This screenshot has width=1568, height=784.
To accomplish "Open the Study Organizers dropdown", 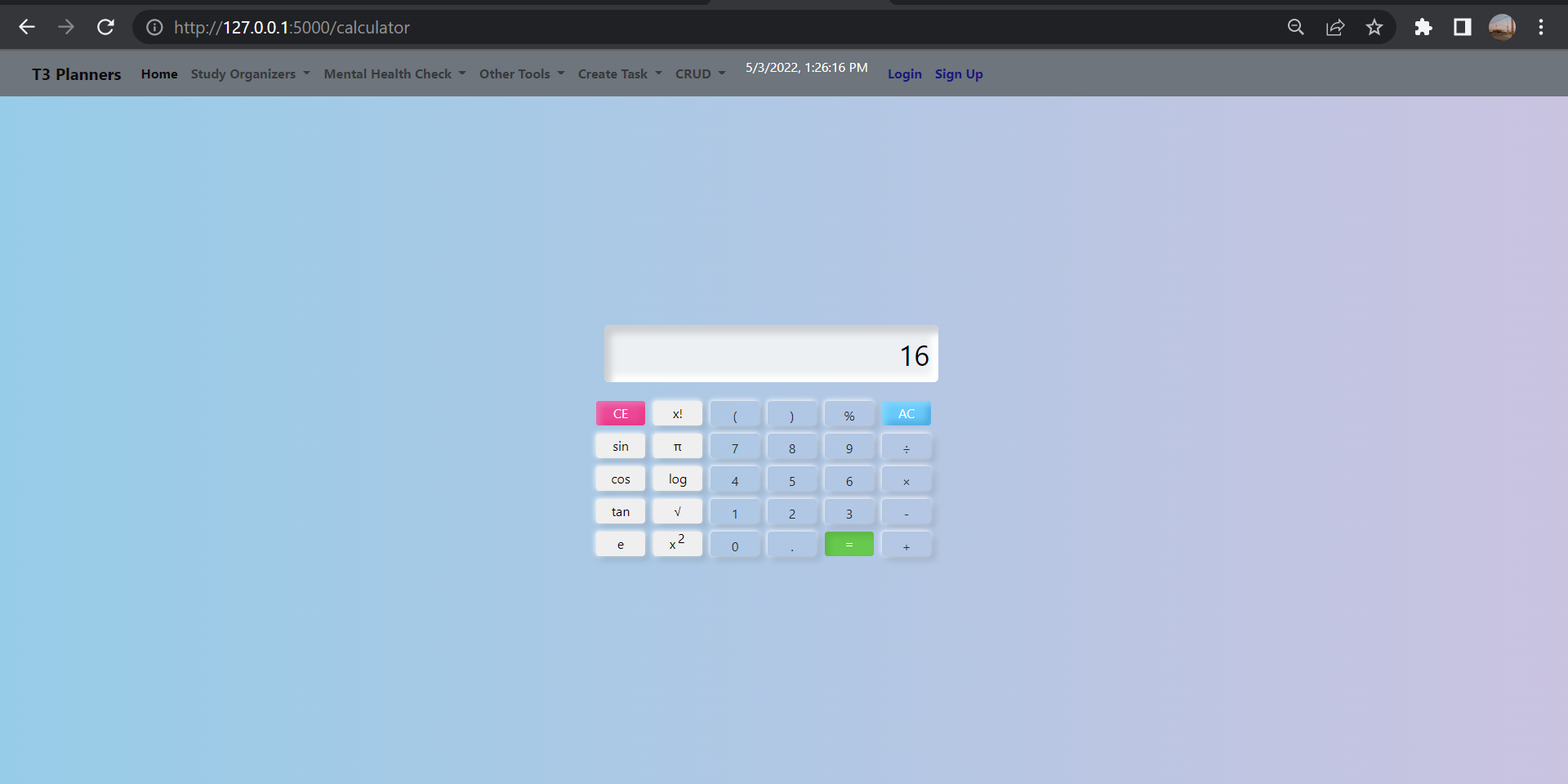I will [x=244, y=73].
